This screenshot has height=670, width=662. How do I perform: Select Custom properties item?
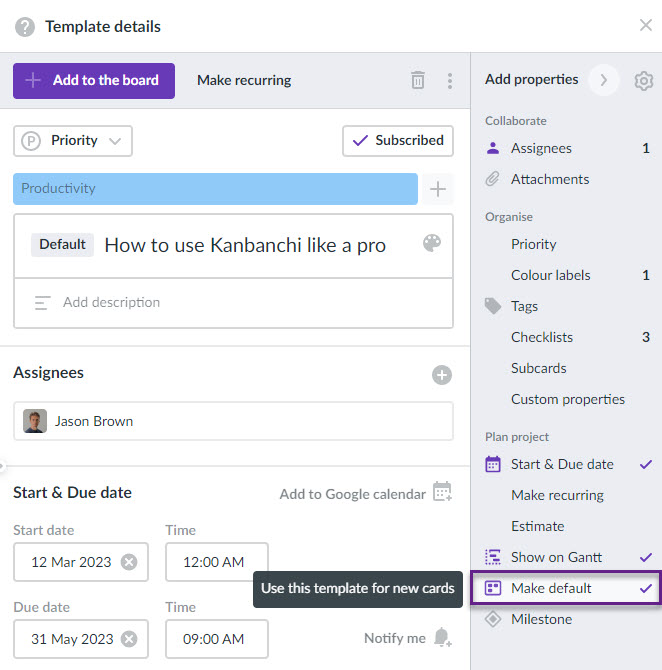(568, 399)
